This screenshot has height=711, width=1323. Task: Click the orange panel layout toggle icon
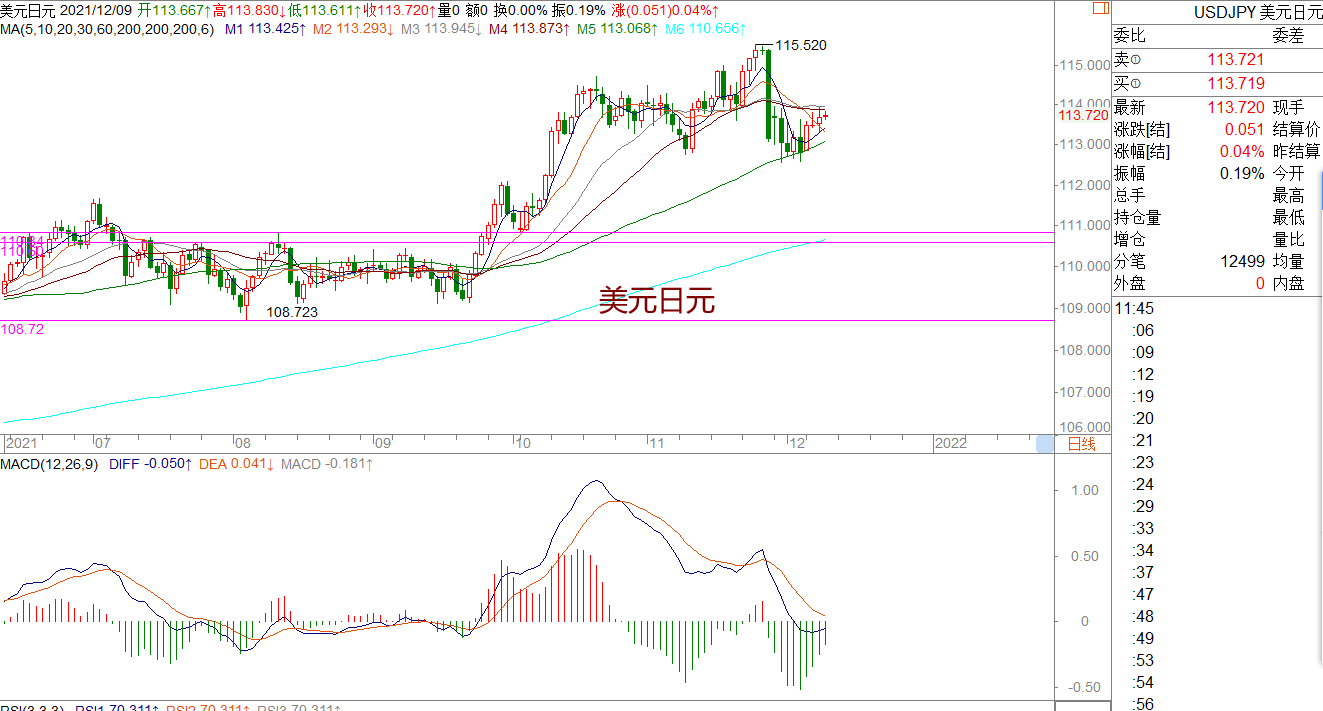click(x=1100, y=9)
